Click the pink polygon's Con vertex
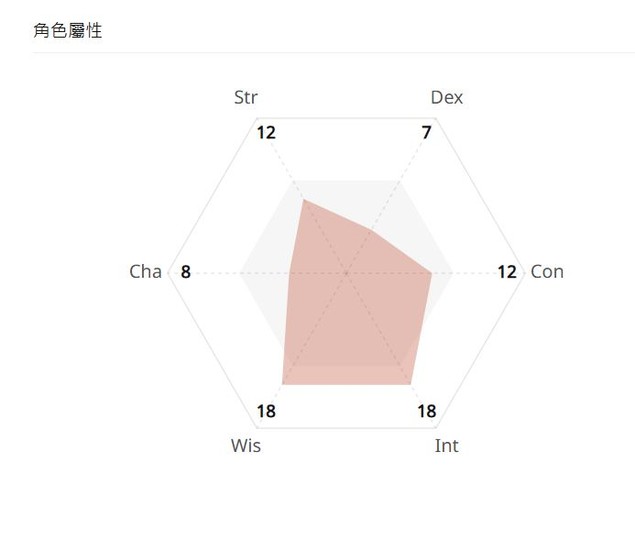The image size is (635, 540). click(432, 273)
